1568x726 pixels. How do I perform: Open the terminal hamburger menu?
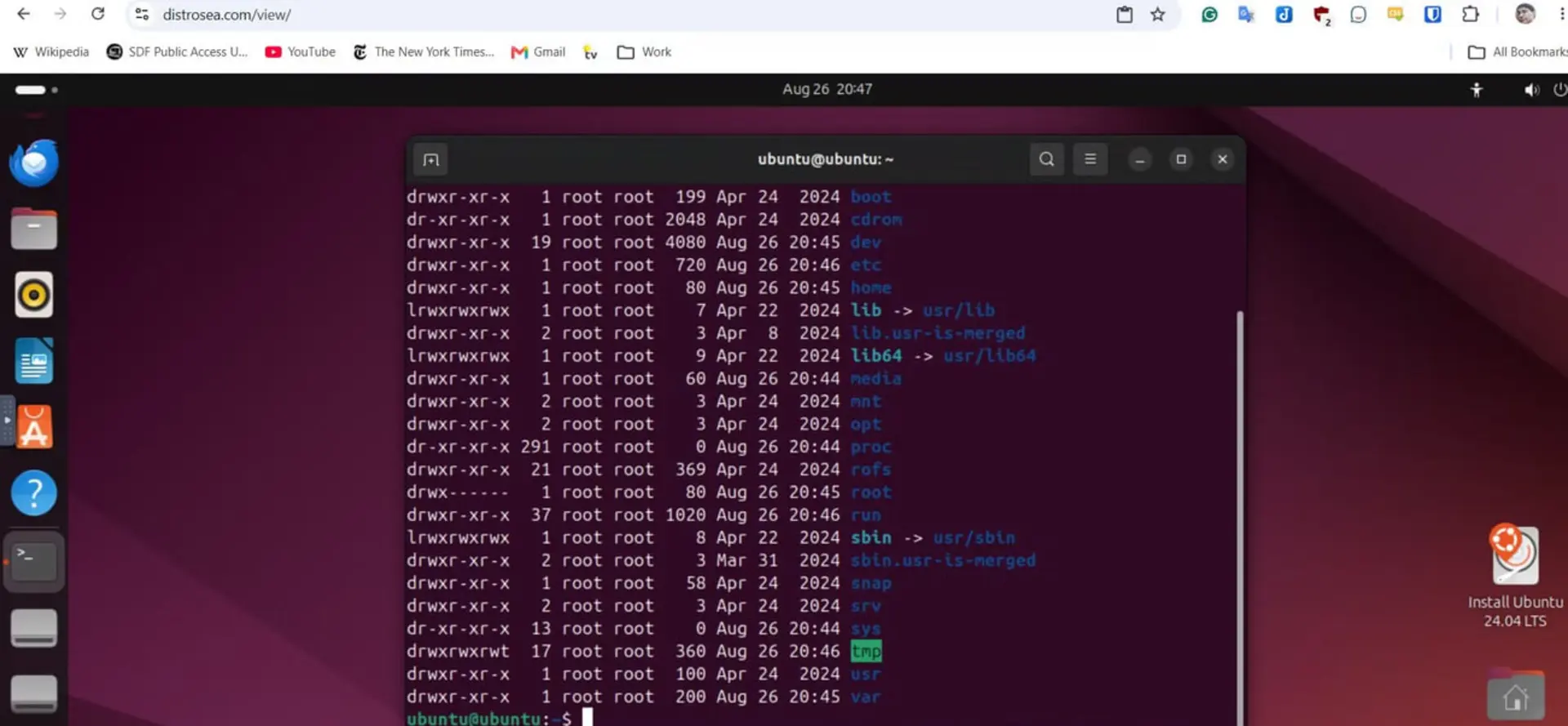(x=1090, y=159)
